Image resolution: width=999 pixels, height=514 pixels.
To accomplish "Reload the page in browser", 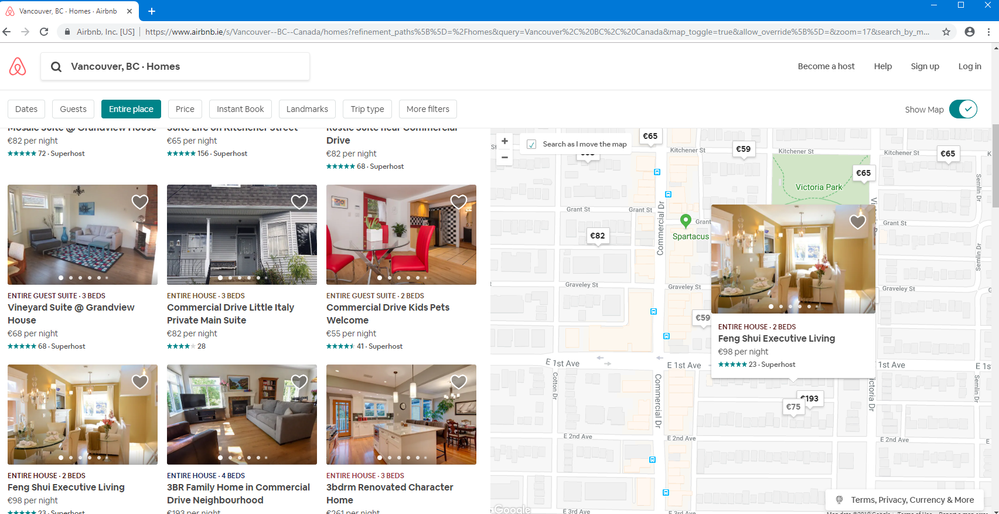I will tap(44, 32).
